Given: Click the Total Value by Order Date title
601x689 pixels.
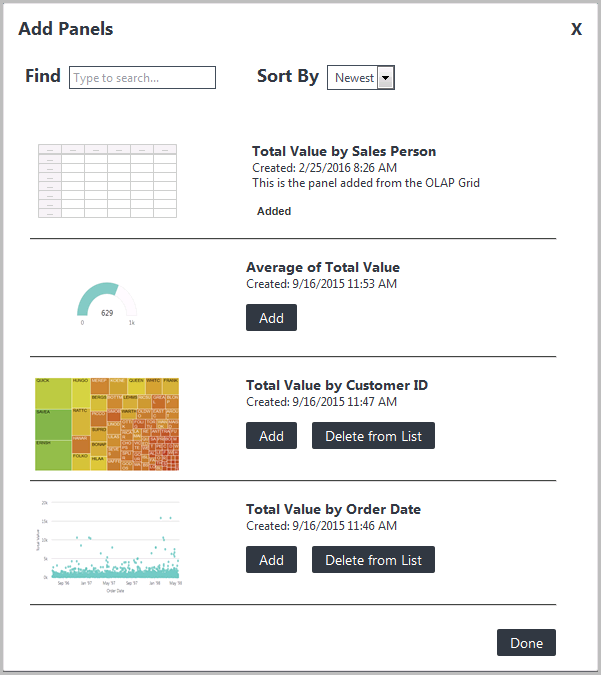Looking at the screenshot, I should (x=333, y=509).
